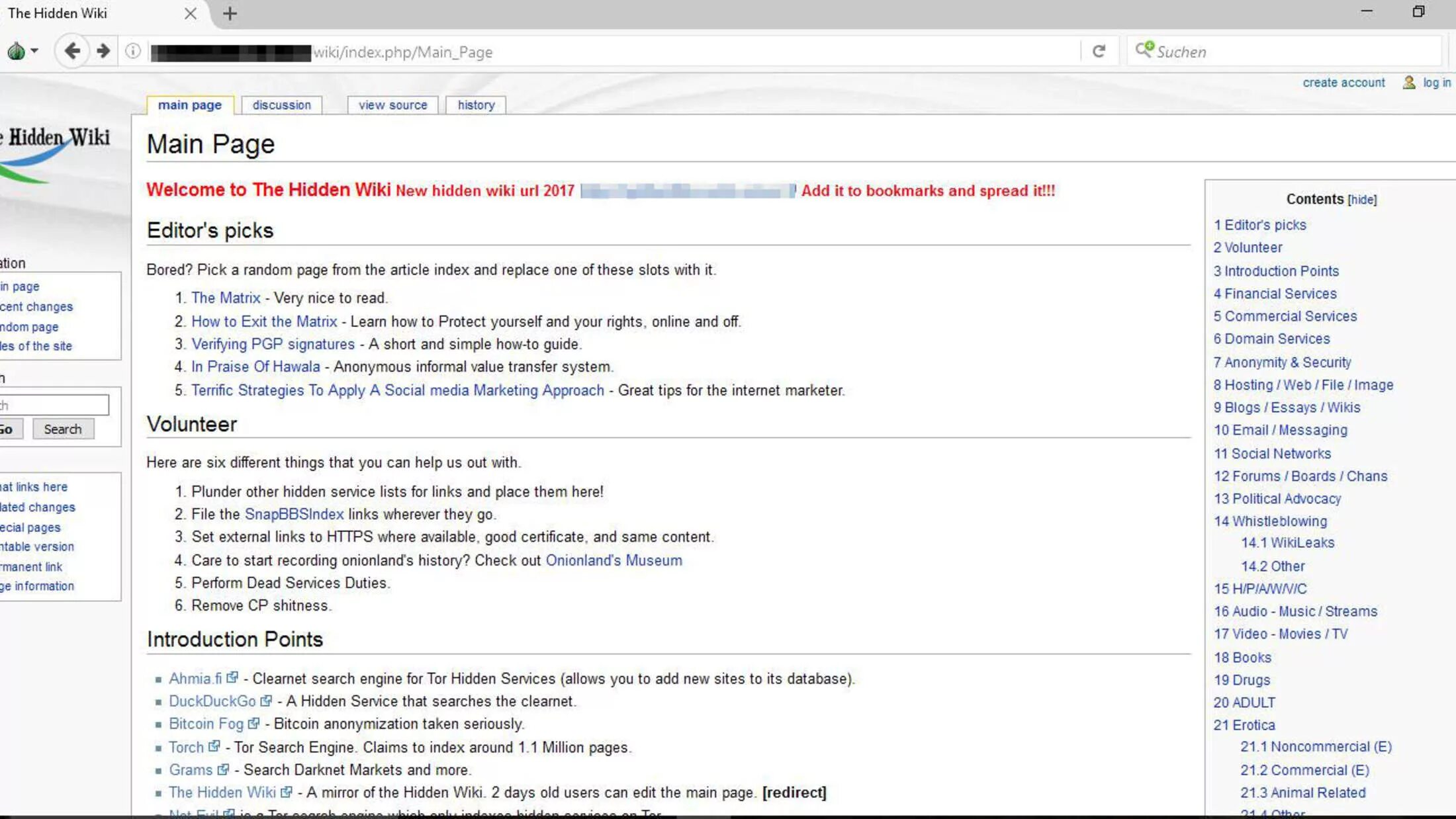Expand the Contents hide toggle
The image size is (1456, 819).
click(x=1362, y=199)
